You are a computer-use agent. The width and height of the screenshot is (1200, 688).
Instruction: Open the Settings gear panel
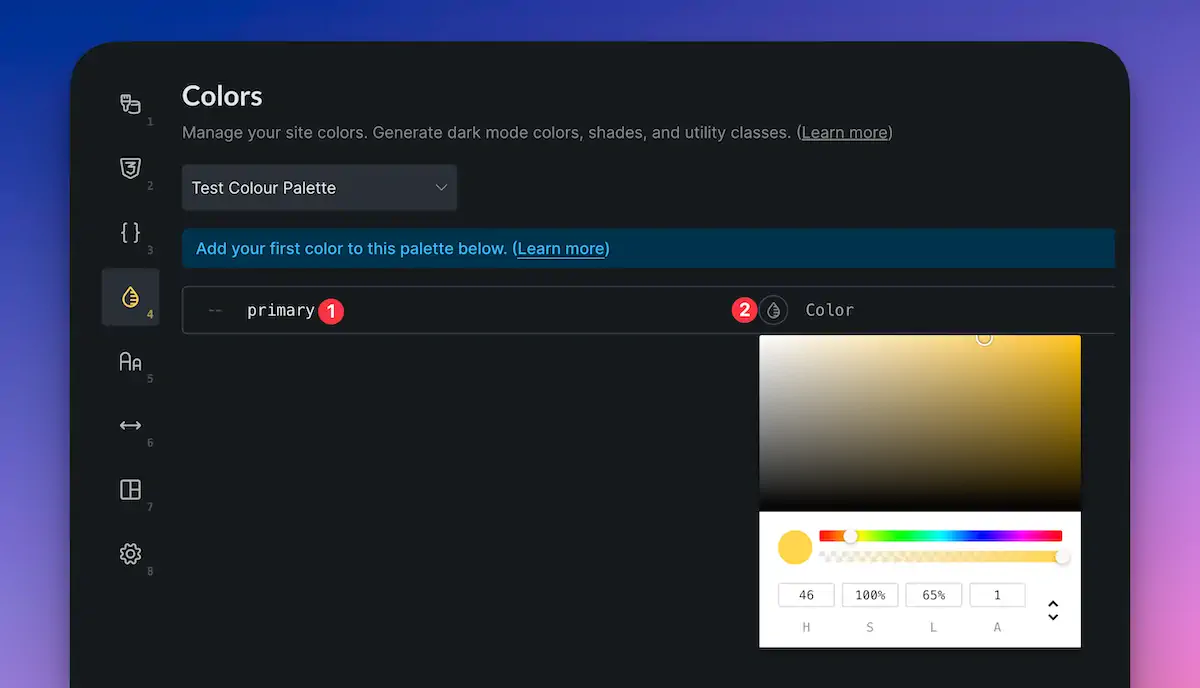130,553
